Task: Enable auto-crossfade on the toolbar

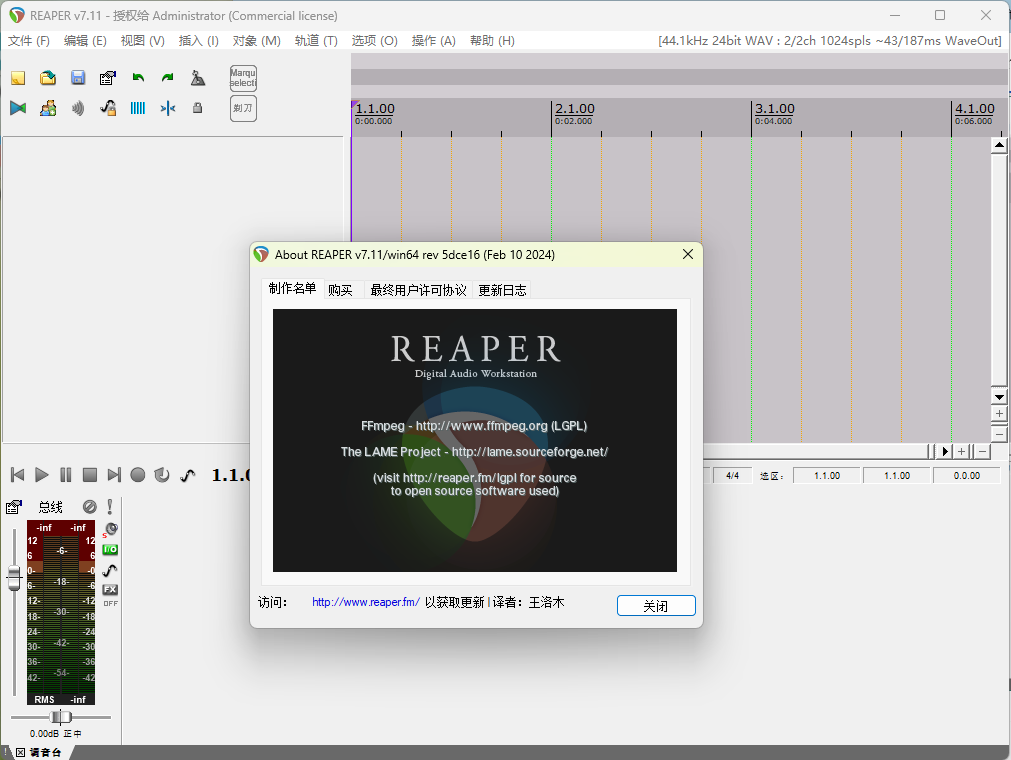Action: click(x=17, y=107)
